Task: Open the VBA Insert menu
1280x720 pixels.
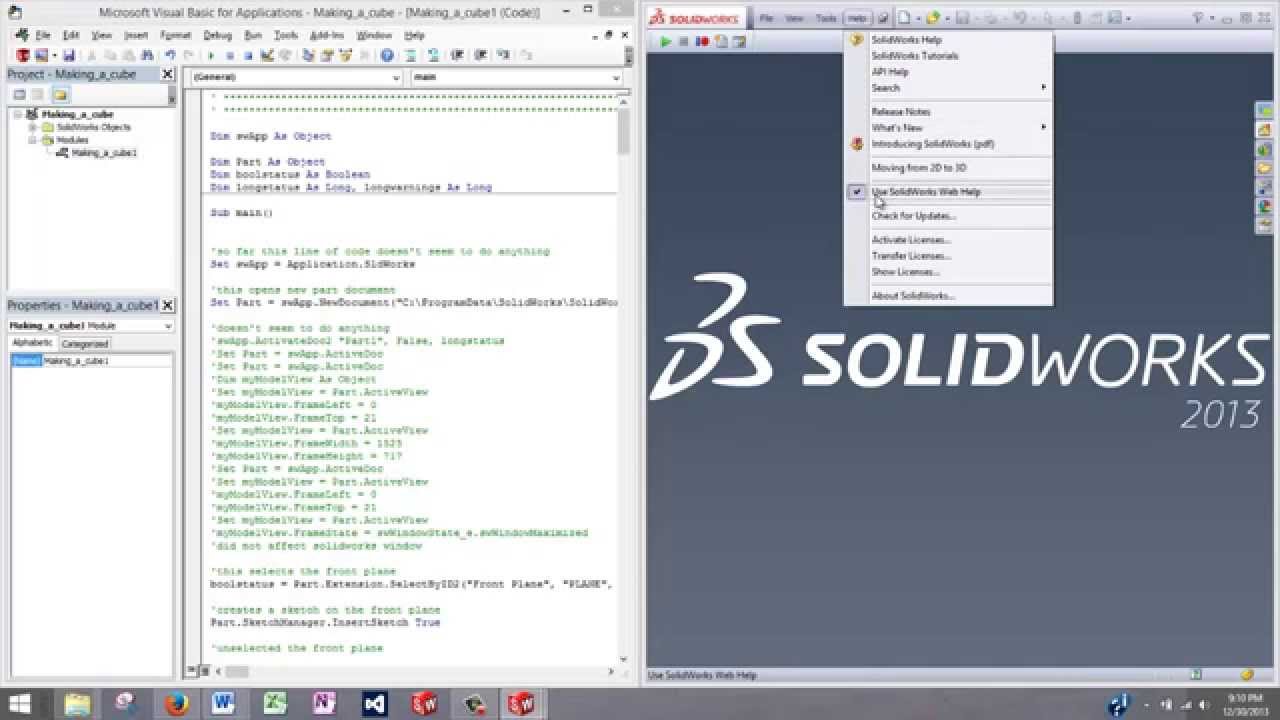Action: pyautogui.click(x=136, y=35)
